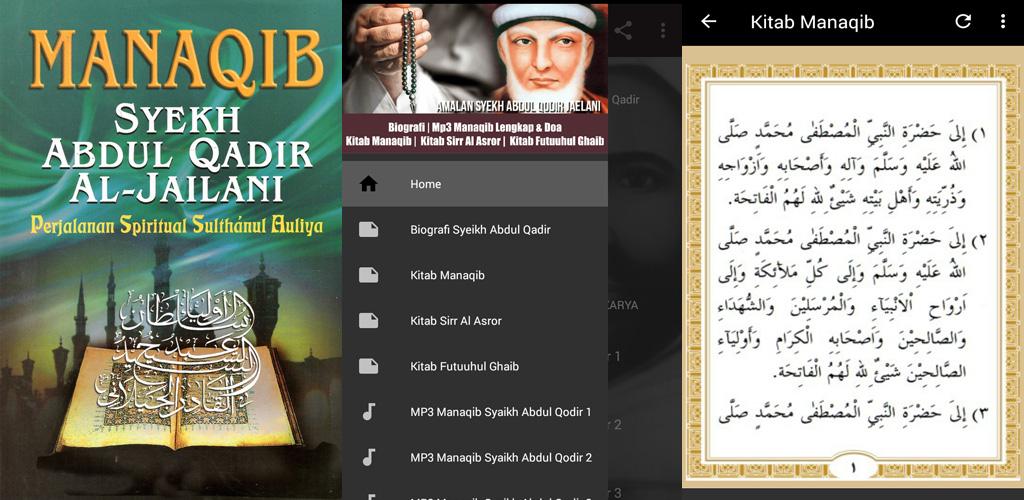The image size is (1024, 500).
Task: Open the Home menu entry
Action: [475, 184]
